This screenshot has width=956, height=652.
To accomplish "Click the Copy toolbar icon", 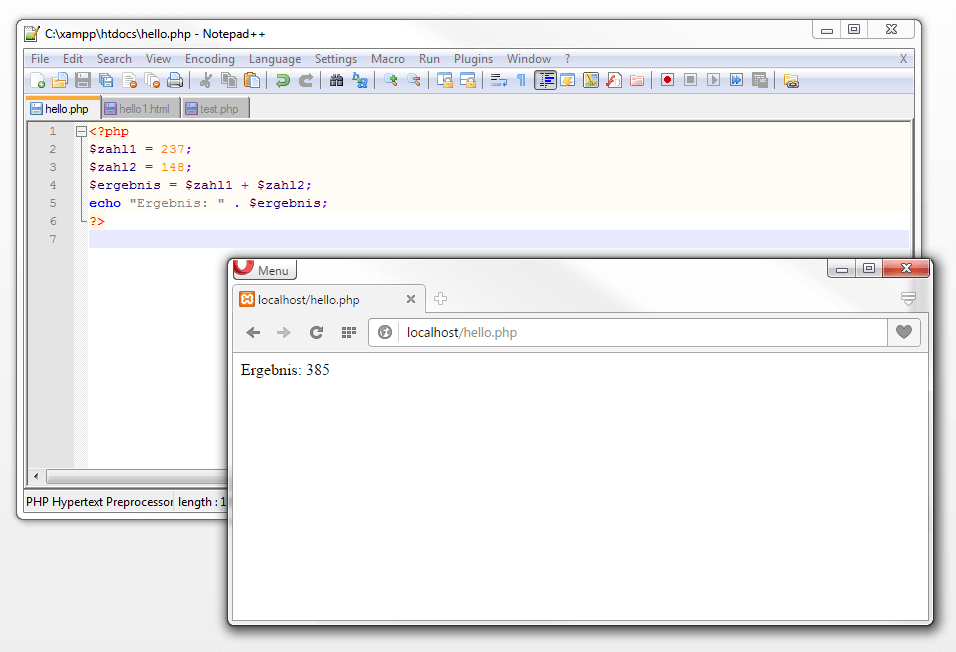I will (x=229, y=80).
